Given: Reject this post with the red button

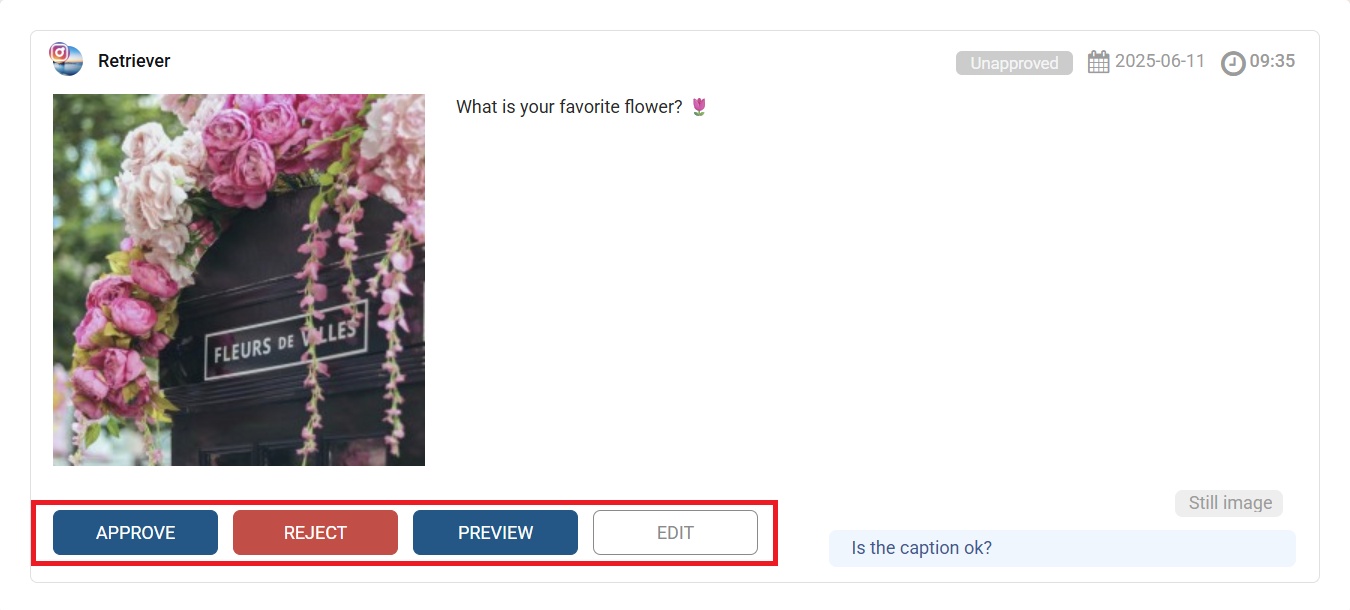Looking at the screenshot, I should 315,533.
